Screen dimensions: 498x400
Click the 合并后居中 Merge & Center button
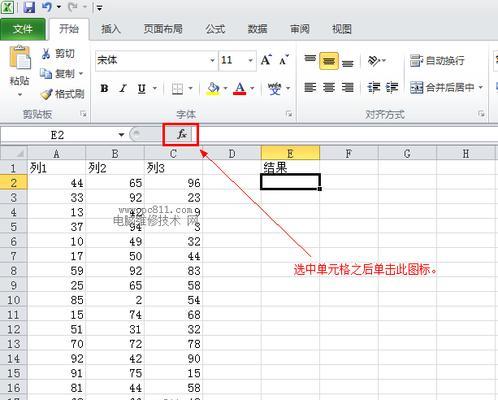pyautogui.click(x=442, y=88)
